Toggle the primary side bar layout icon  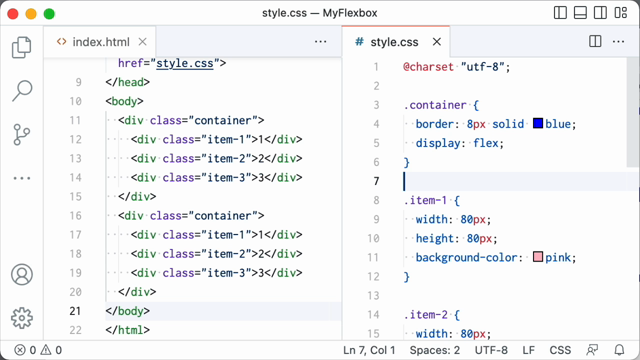[x=560, y=13]
